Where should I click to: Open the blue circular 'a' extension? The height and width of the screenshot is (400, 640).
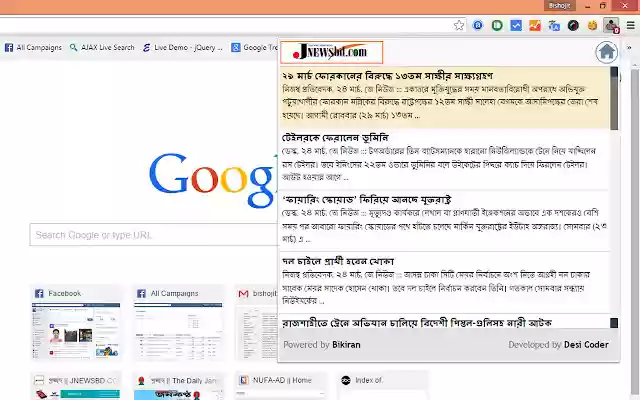[478, 25]
